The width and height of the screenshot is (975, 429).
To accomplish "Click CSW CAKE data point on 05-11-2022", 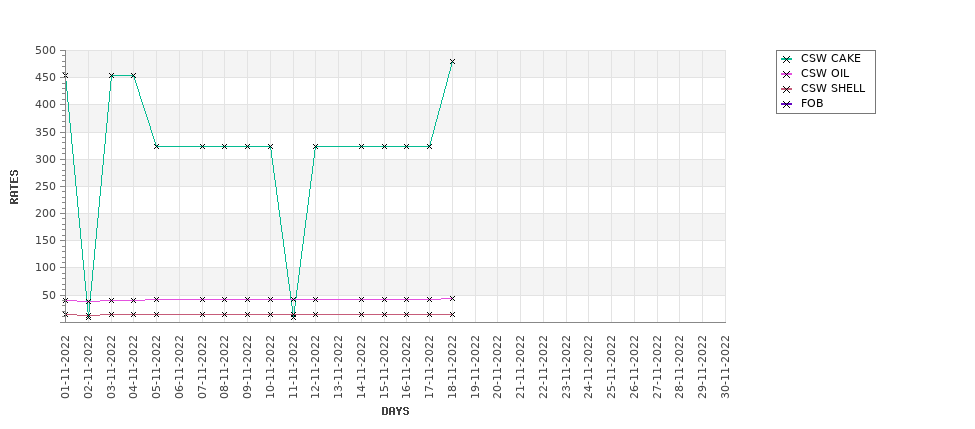I will [x=156, y=146].
